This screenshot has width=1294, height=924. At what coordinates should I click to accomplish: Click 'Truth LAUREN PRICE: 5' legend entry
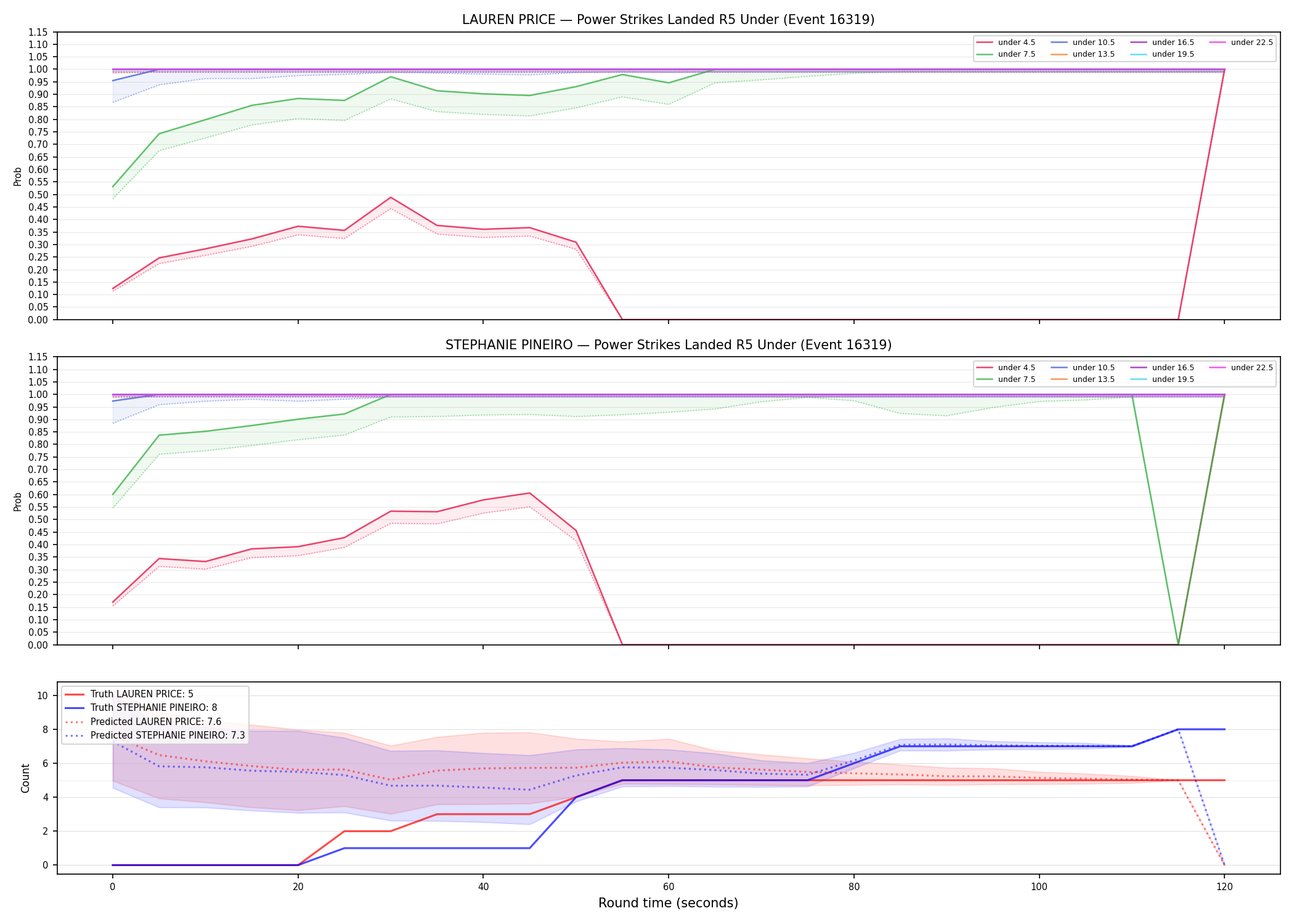129,694
